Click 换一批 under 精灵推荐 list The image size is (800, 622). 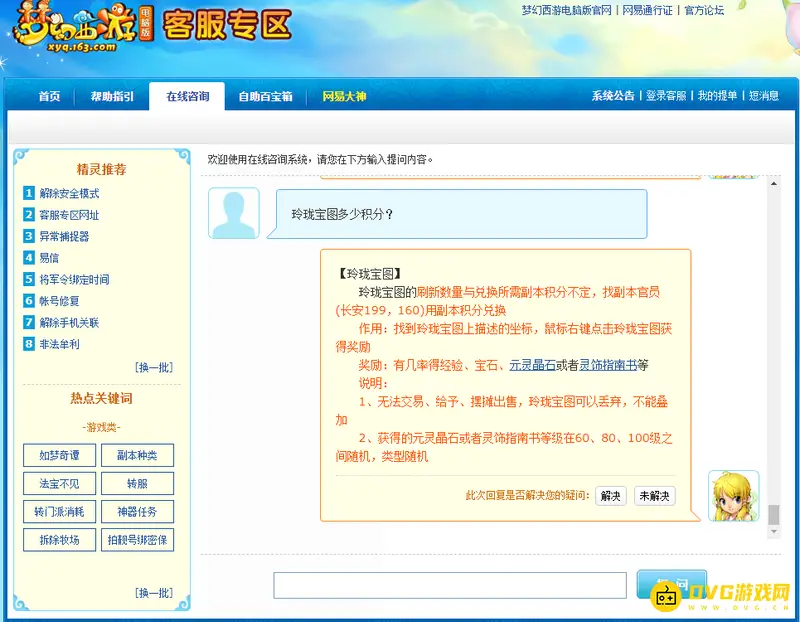coord(154,367)
